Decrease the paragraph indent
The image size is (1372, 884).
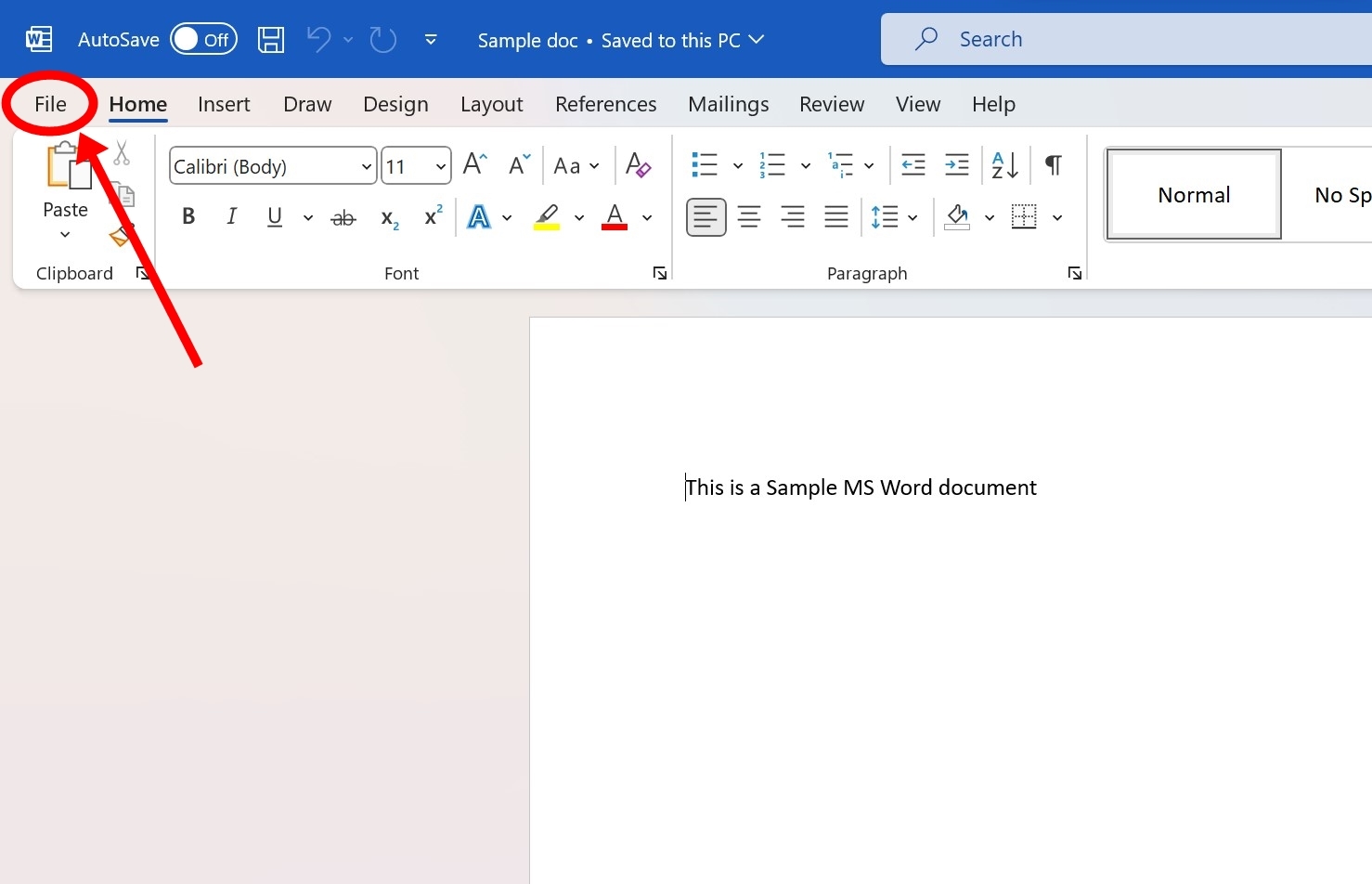[913, 165]
